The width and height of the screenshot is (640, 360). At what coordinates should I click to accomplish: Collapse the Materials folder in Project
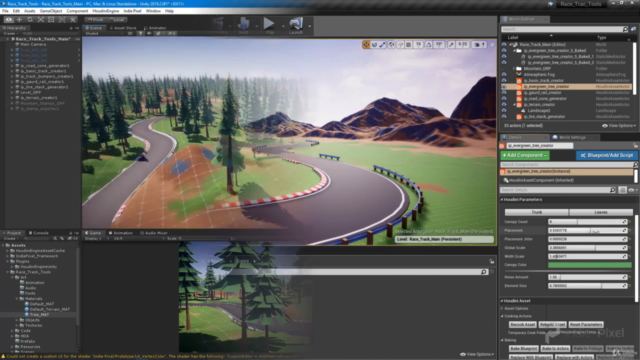tap(17, 298)
